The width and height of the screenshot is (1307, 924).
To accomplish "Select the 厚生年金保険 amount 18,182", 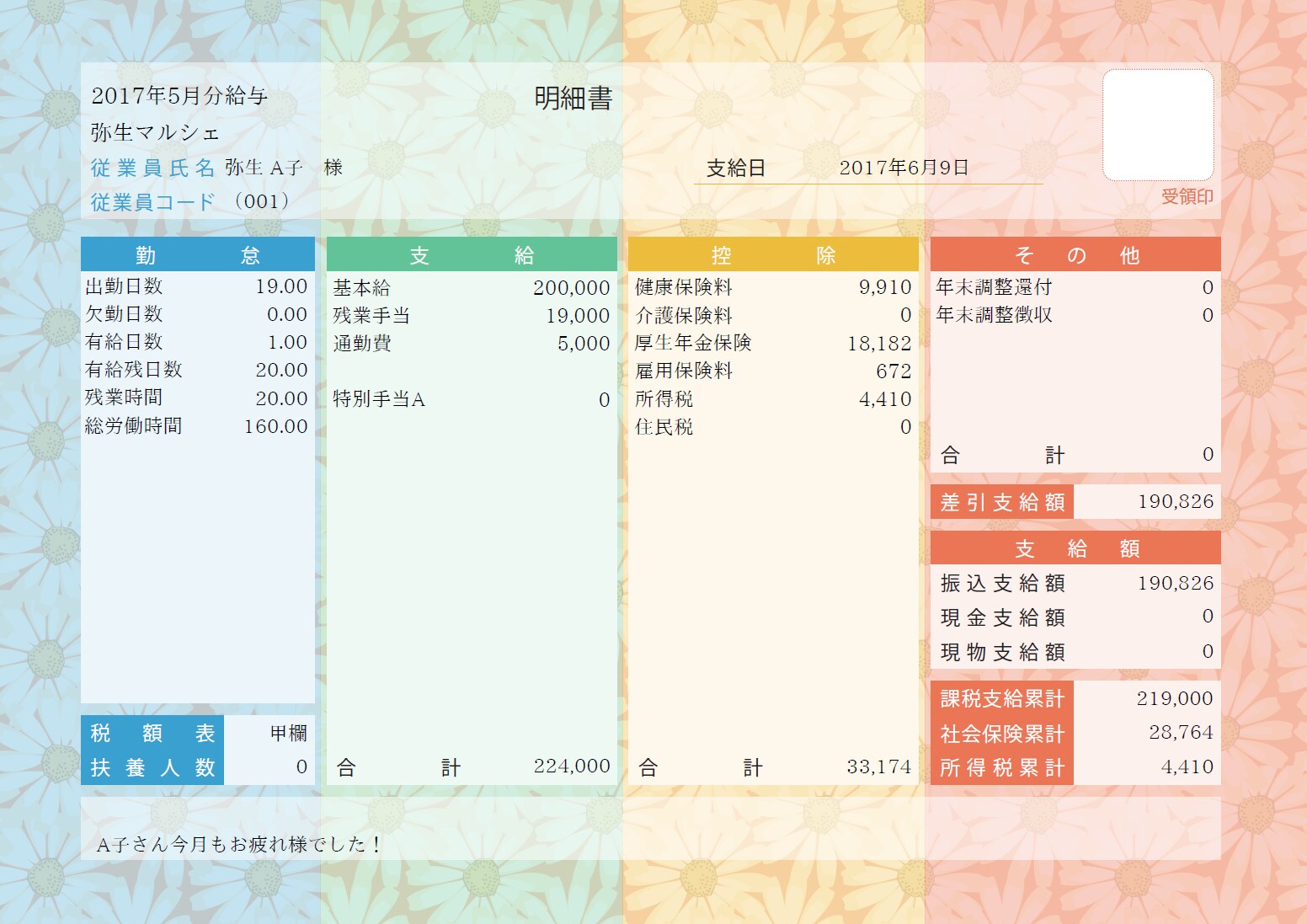I will click(879, 344).
